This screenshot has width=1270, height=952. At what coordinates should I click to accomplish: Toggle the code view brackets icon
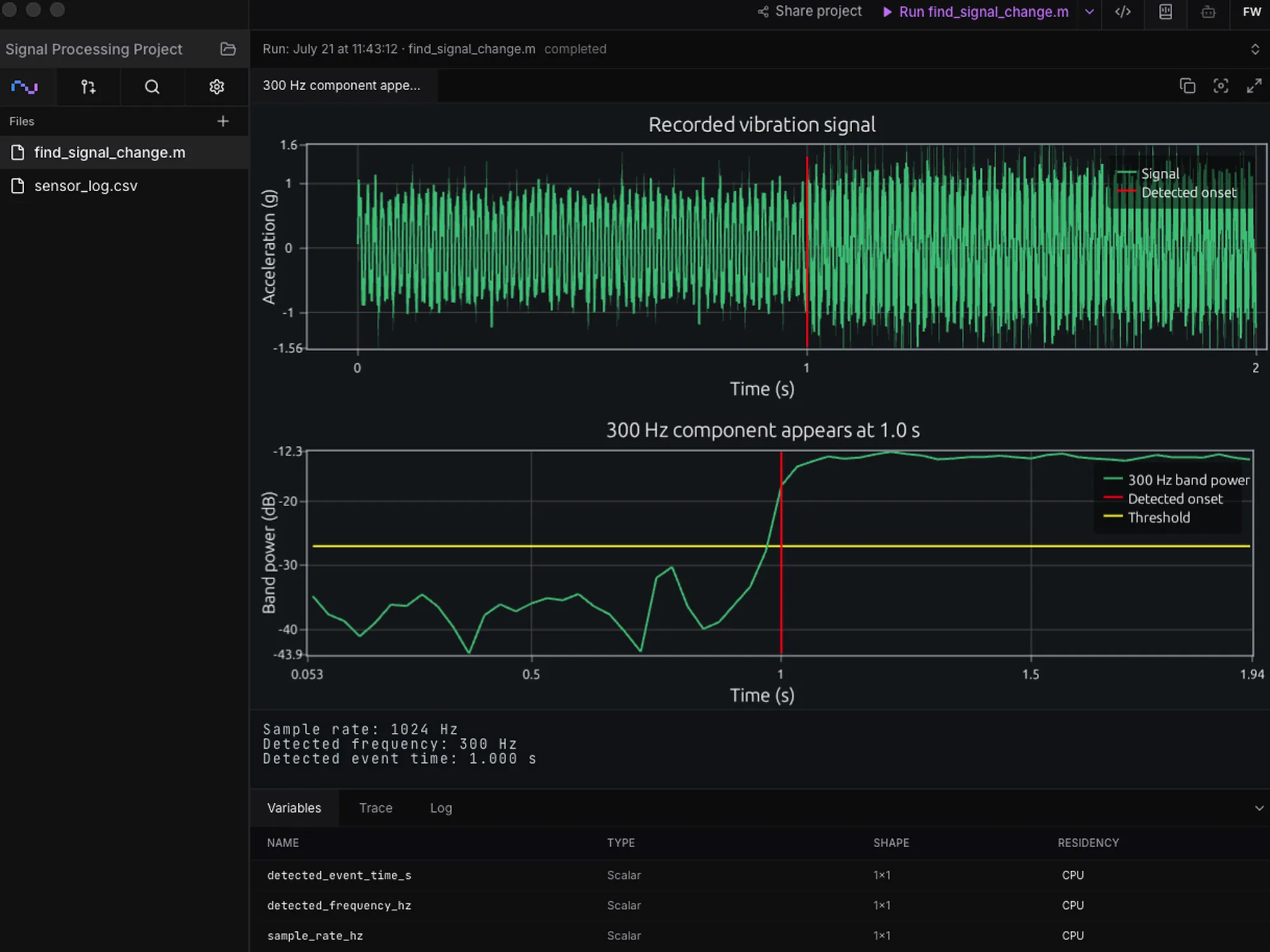point(1123,11)
